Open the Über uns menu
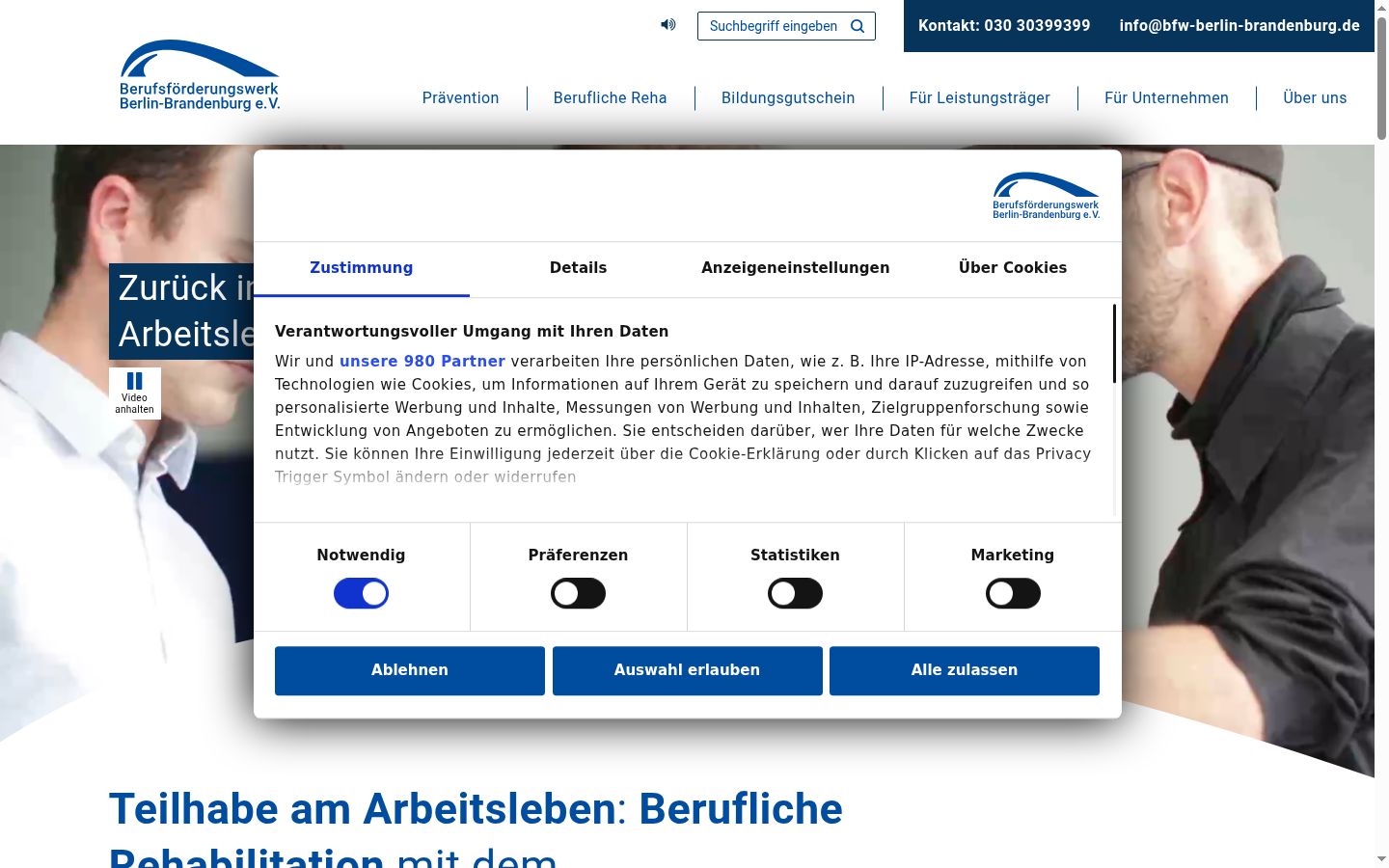1389x868 pixels. 1315,98
